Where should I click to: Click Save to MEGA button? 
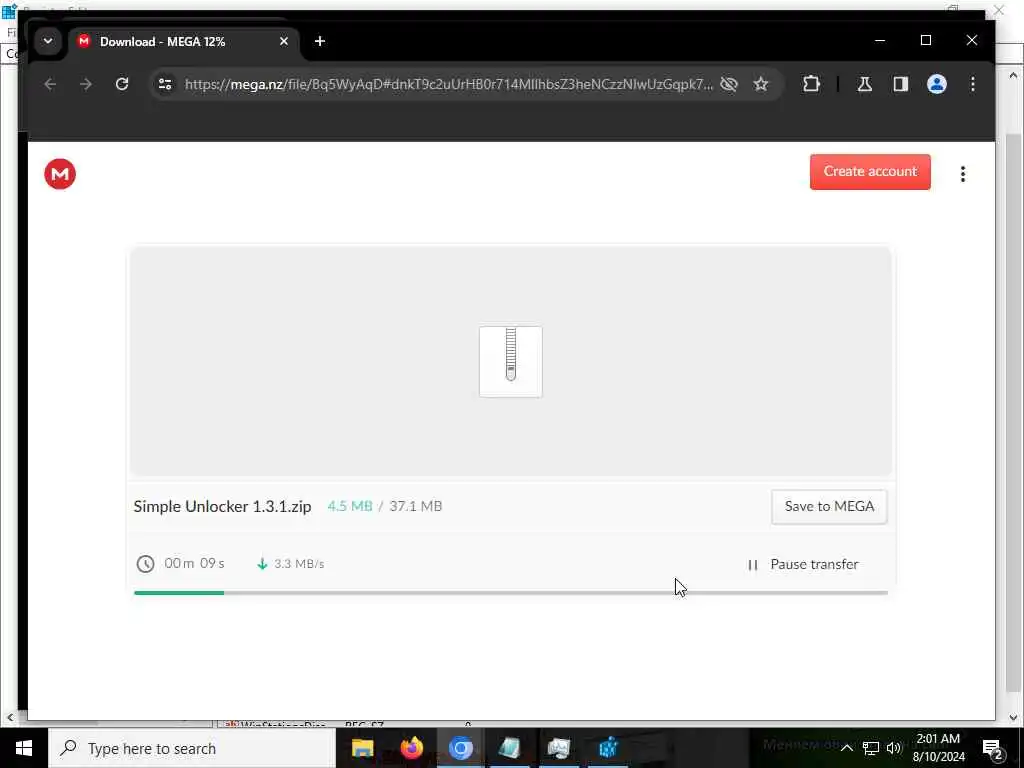[x=829, y=507]
